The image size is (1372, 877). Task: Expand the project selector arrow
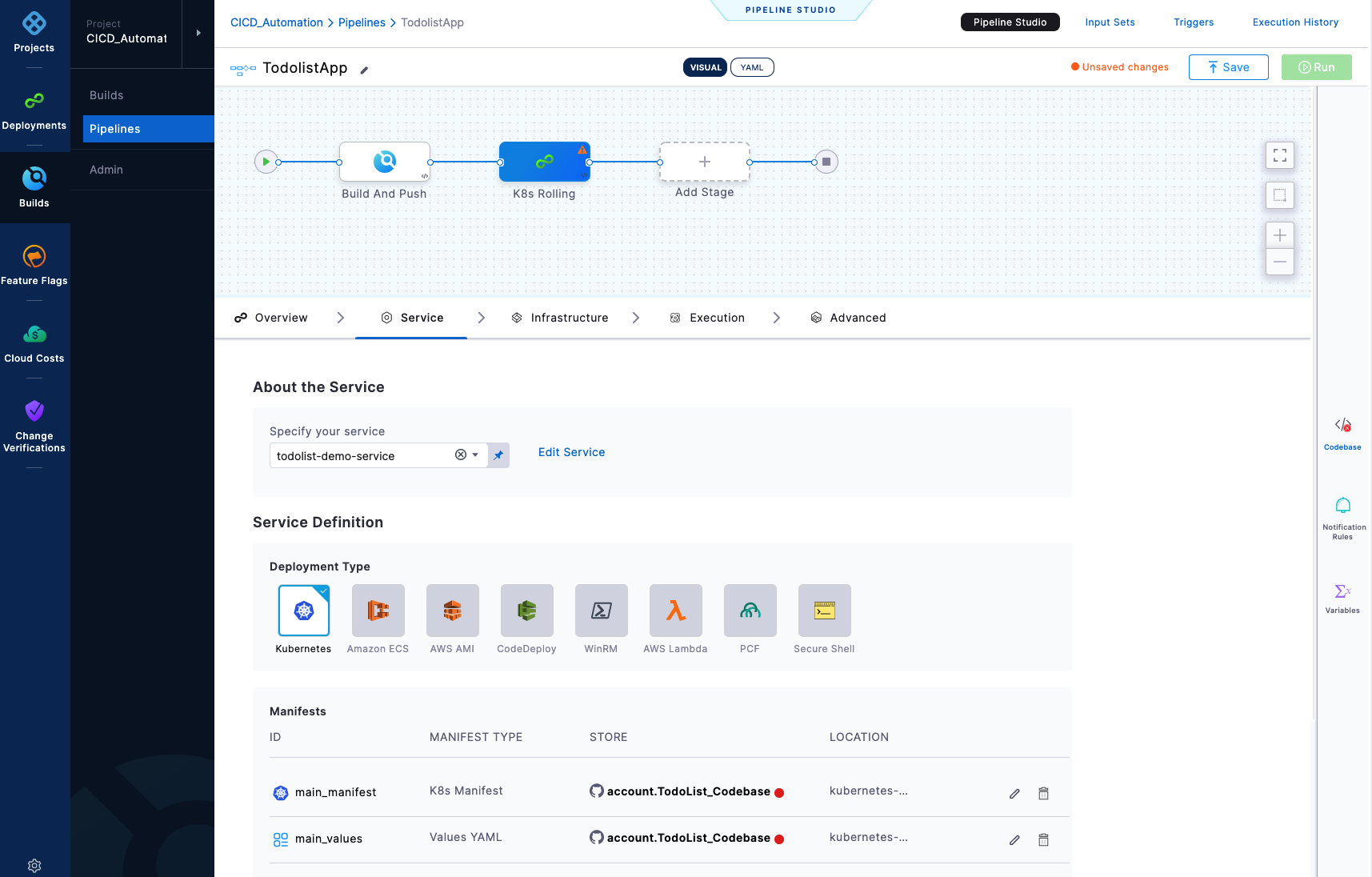point(198,33)
